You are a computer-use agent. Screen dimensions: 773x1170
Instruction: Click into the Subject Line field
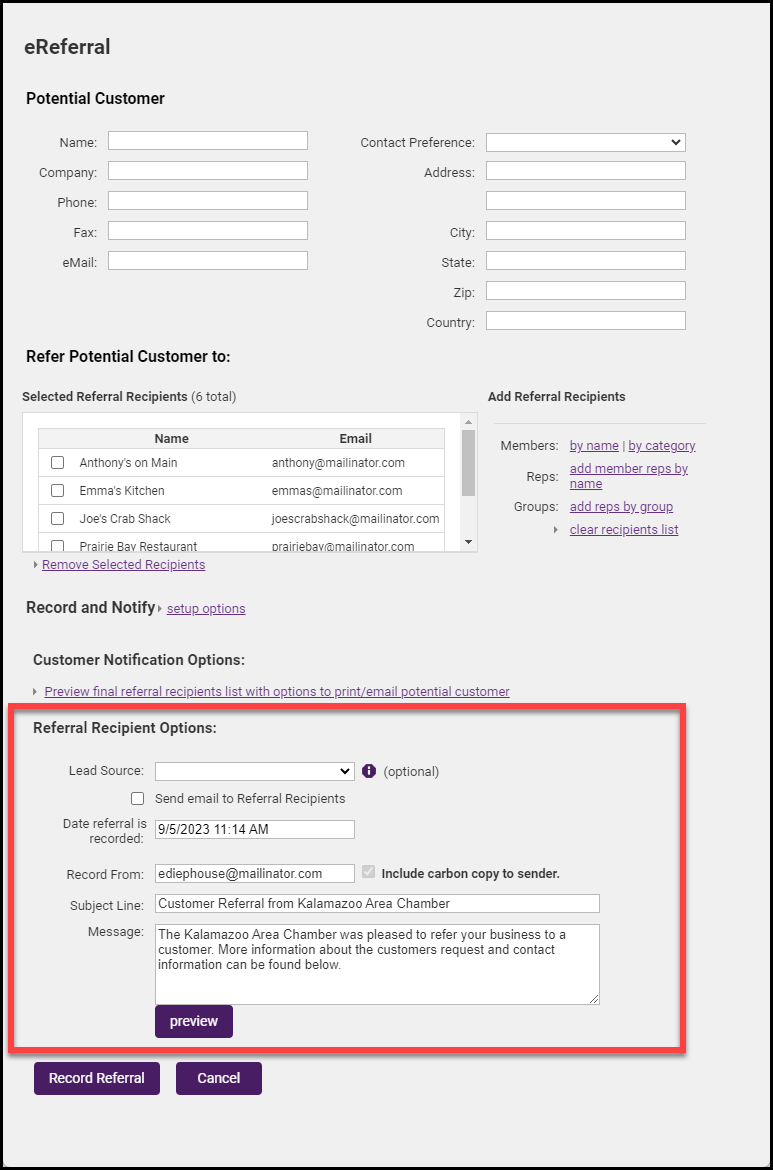click(377, 904)
